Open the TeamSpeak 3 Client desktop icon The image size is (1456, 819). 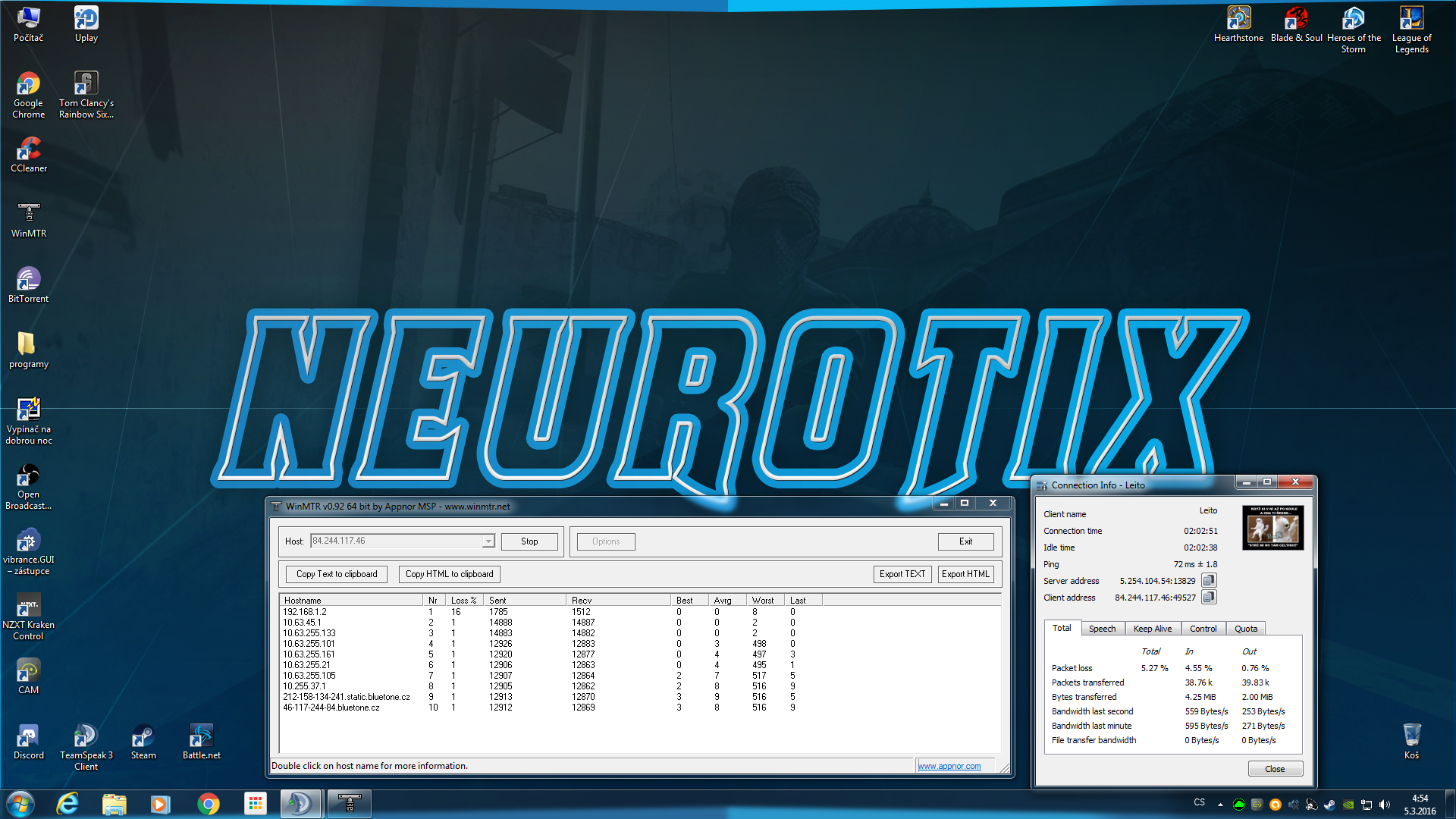pyautogui.click(x=86, y=736)
